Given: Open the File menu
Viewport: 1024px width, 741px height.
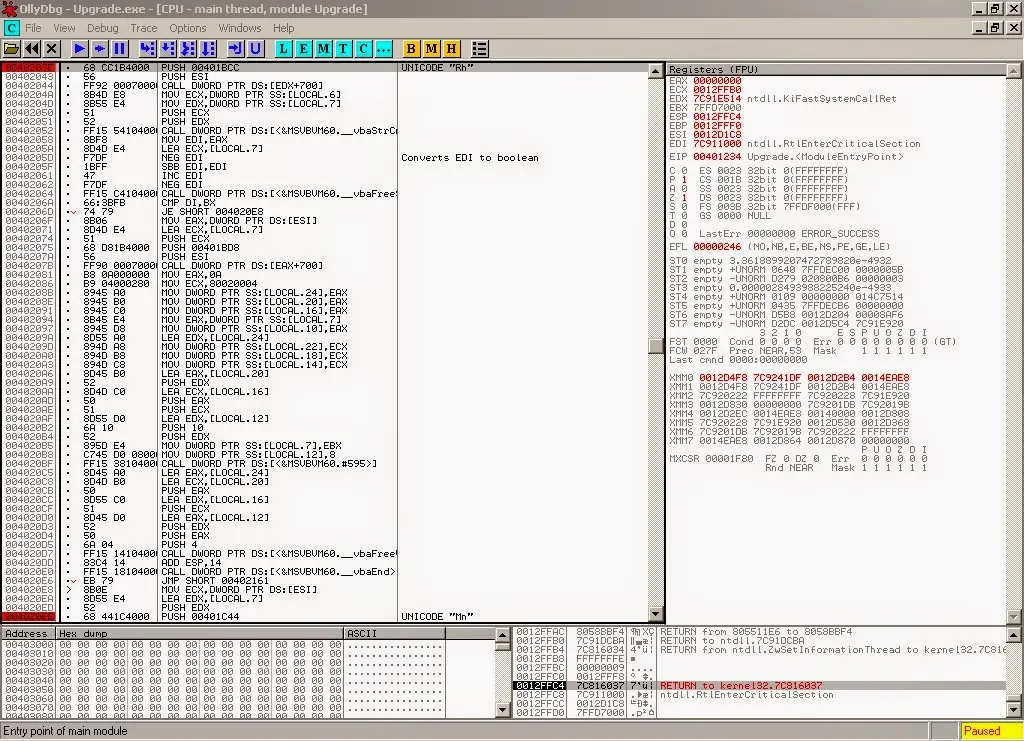Looking at the screenshot, I should [33, 28].
